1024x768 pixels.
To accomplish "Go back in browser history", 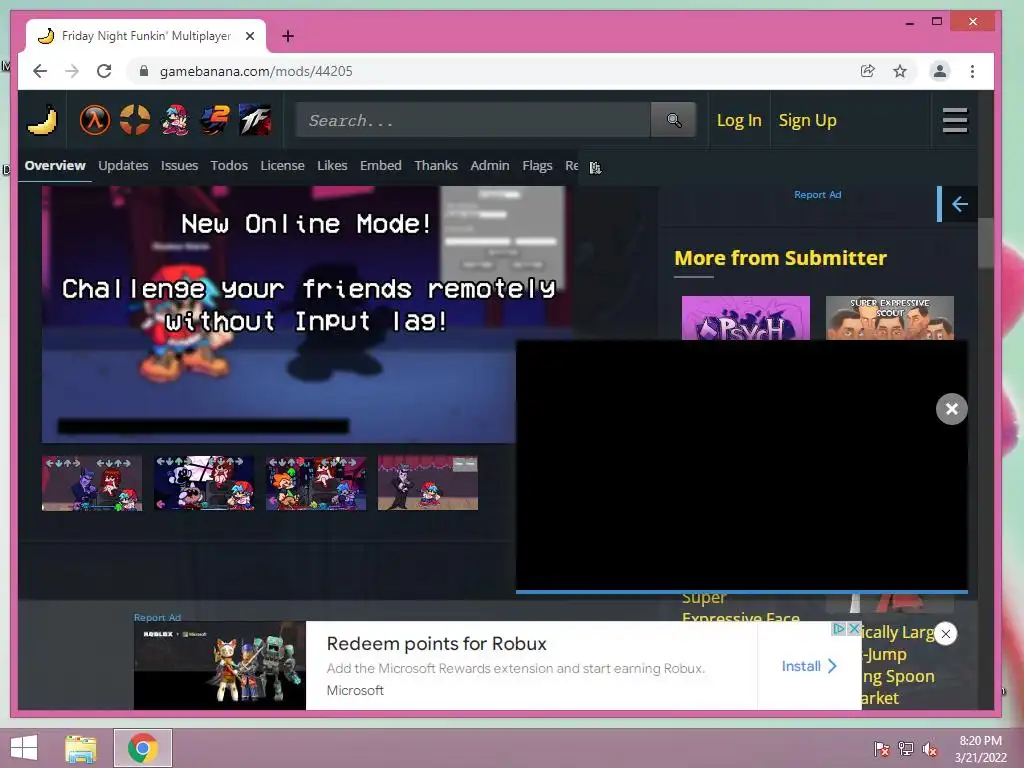I will [x=40, y=71].
